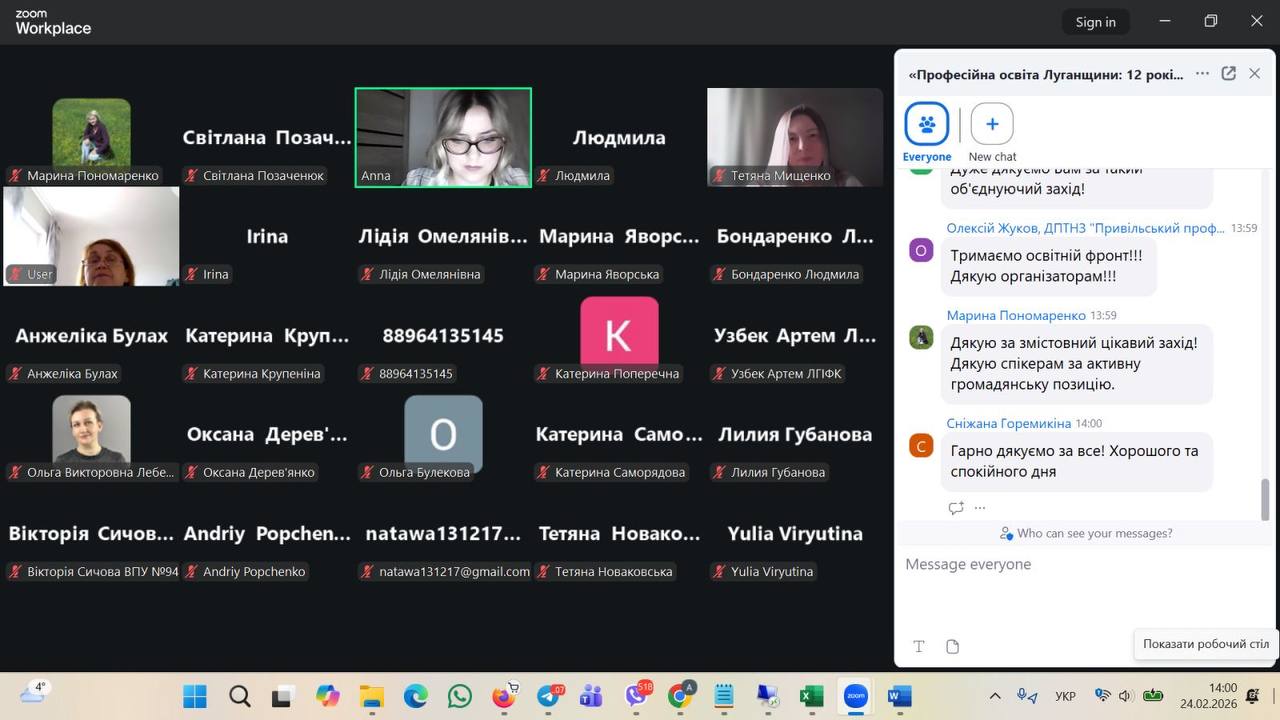Reply to Сніжана Горемикіна's message

tap(955, 508)
